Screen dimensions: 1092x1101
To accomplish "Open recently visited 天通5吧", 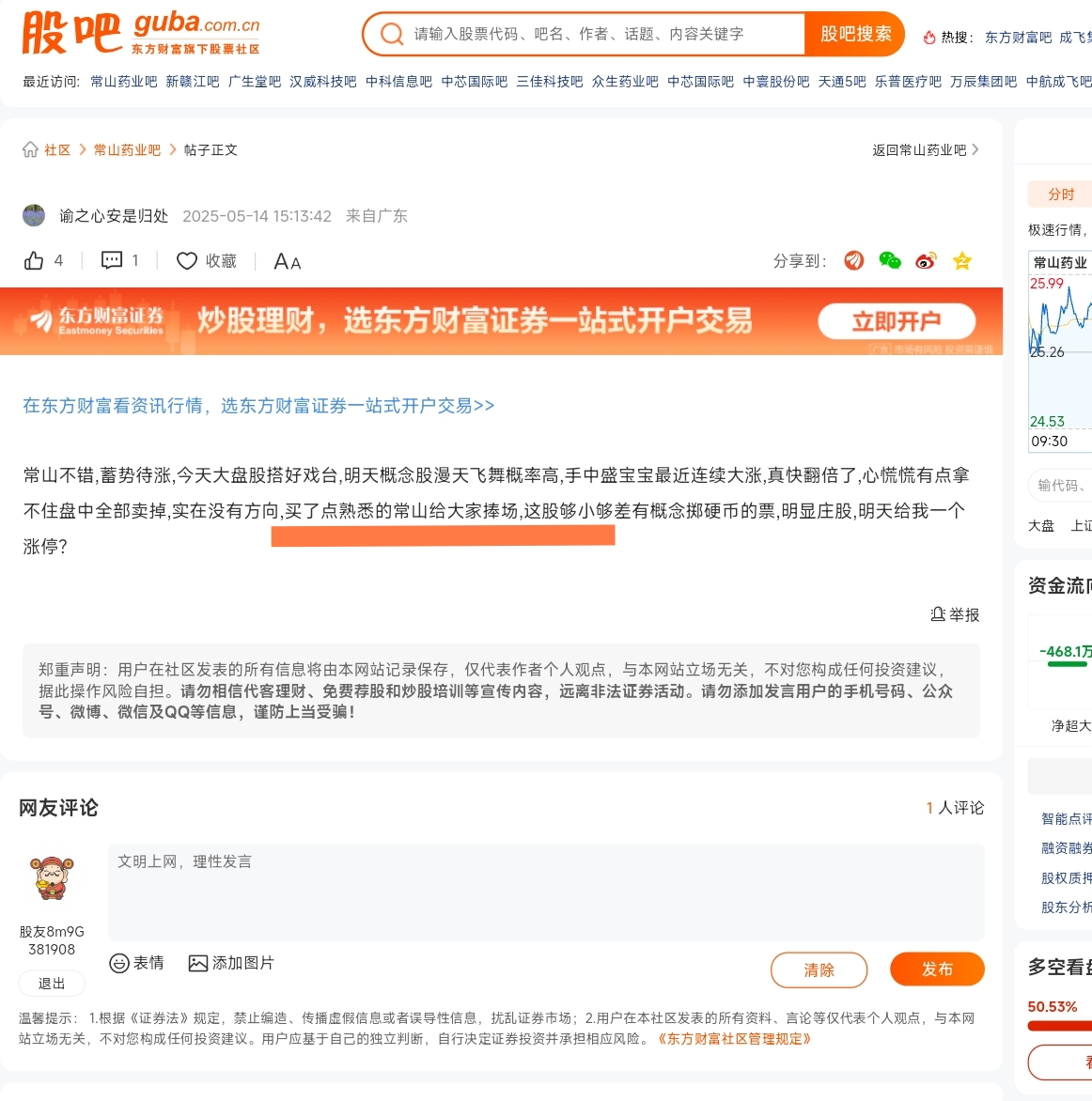I will [x=842, y=82].
